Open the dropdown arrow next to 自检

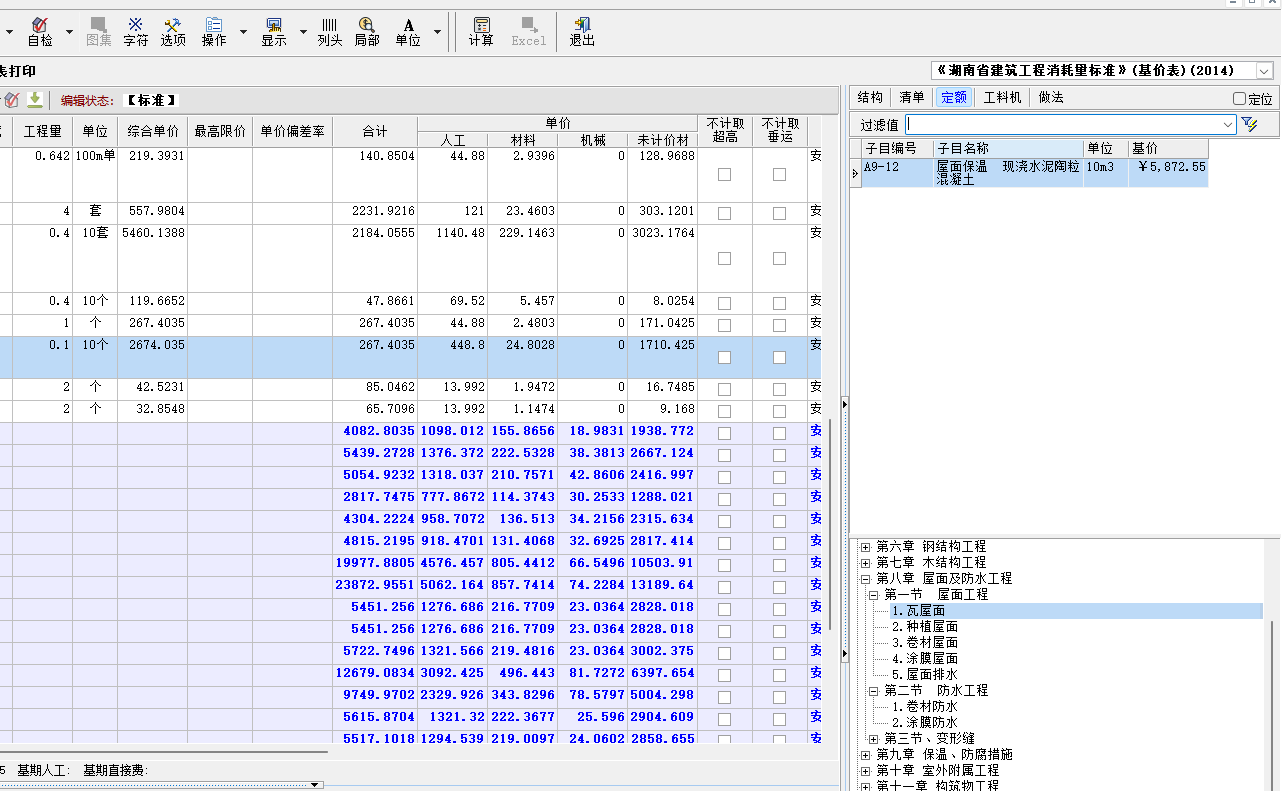point(69,32)
